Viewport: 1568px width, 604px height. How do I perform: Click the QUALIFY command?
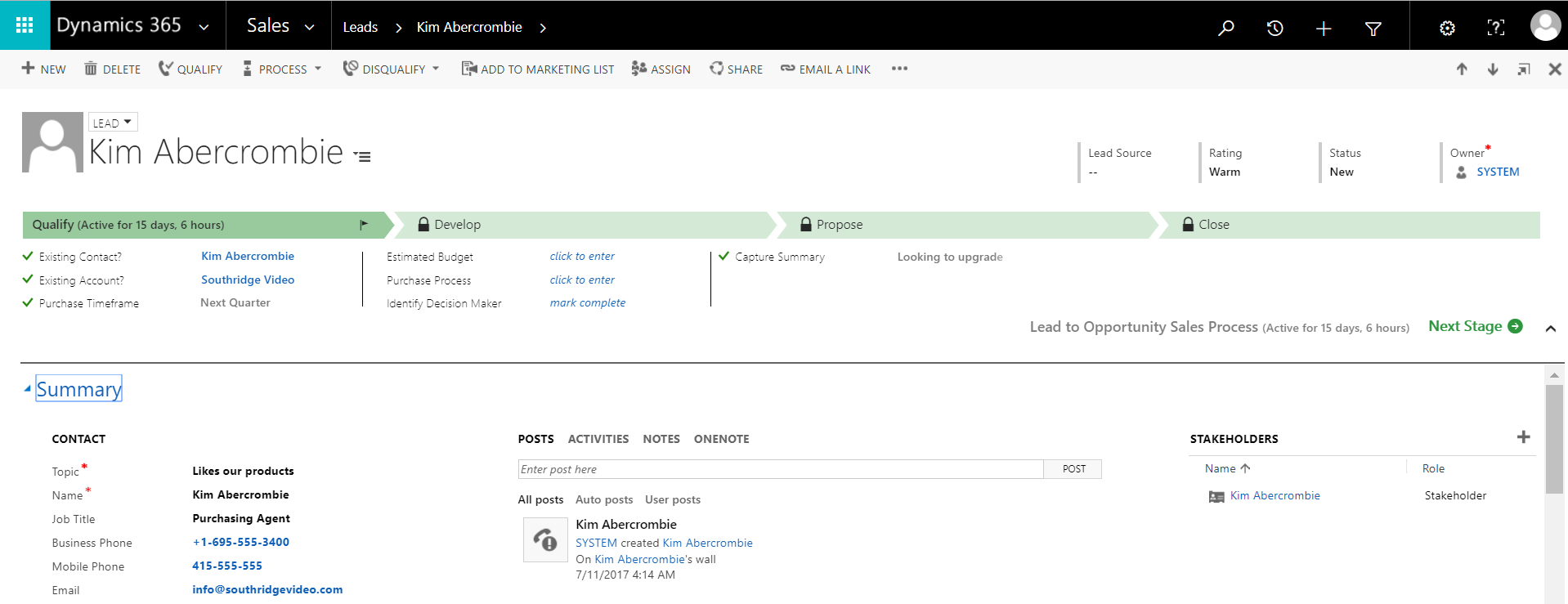pyautogui.click(x=190, y=69)
